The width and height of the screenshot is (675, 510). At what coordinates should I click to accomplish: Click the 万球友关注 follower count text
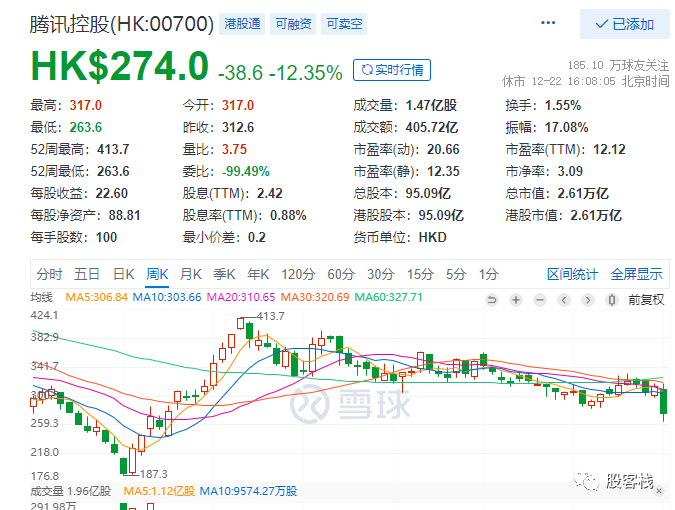[618, 65]
